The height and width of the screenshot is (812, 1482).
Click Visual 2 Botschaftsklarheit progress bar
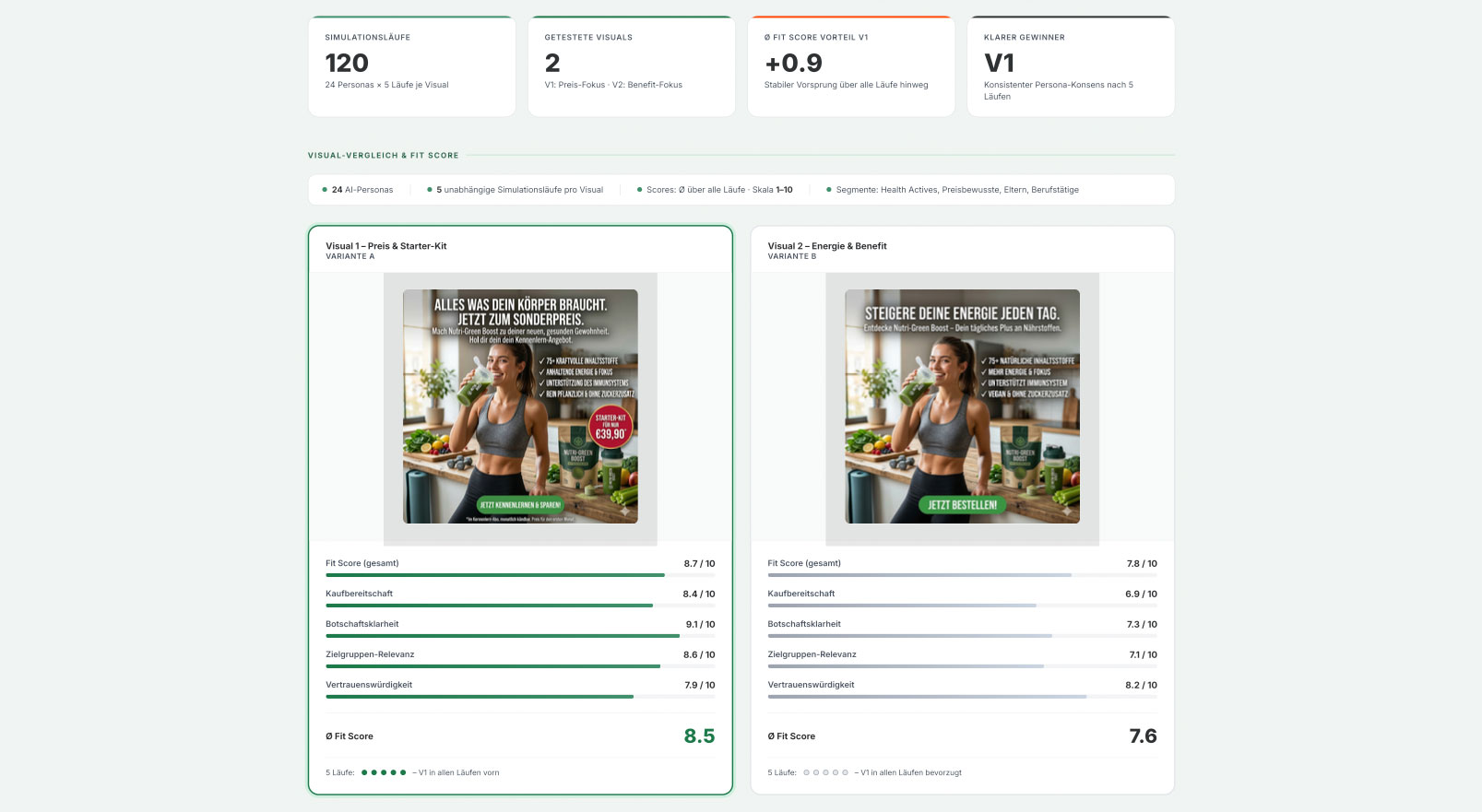[962, 636]
